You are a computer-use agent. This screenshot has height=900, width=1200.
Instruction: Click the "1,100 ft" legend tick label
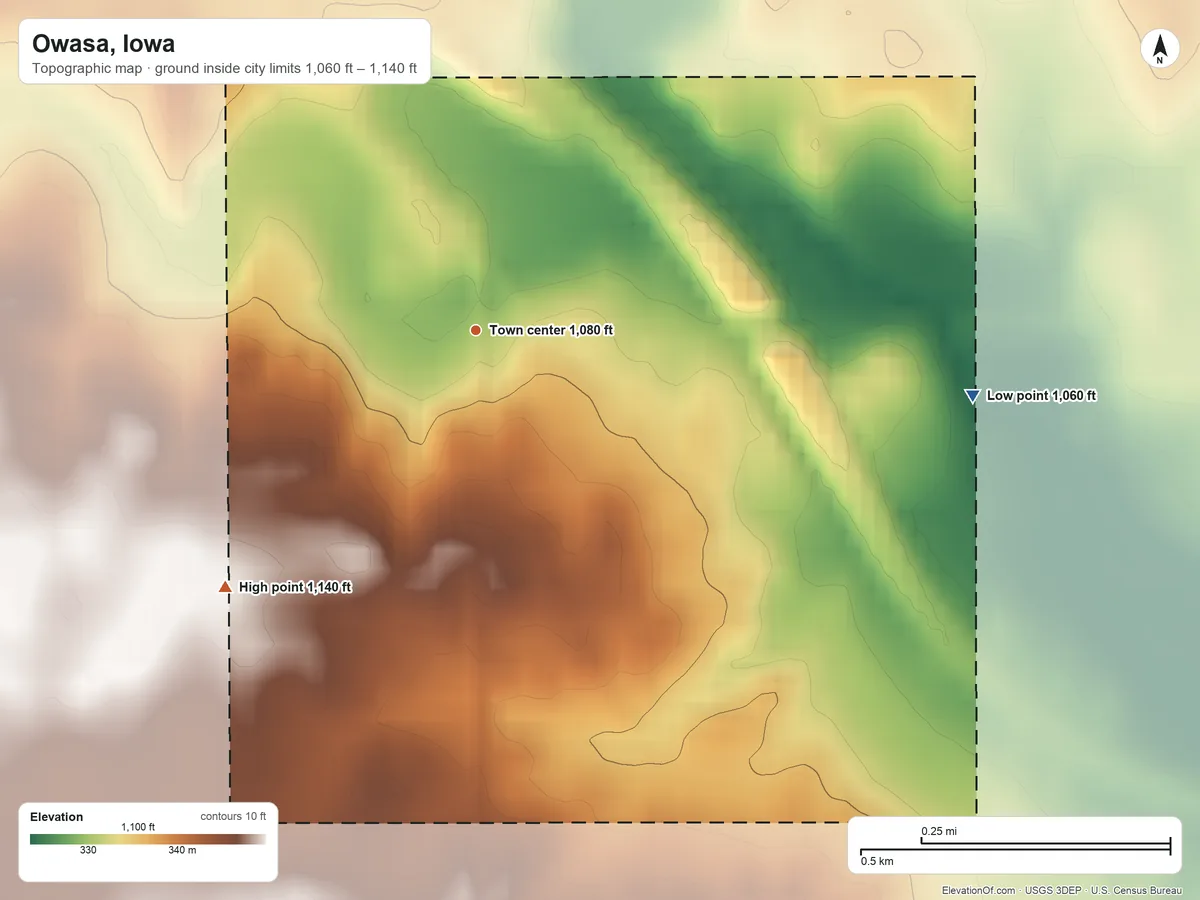(138, 827)
